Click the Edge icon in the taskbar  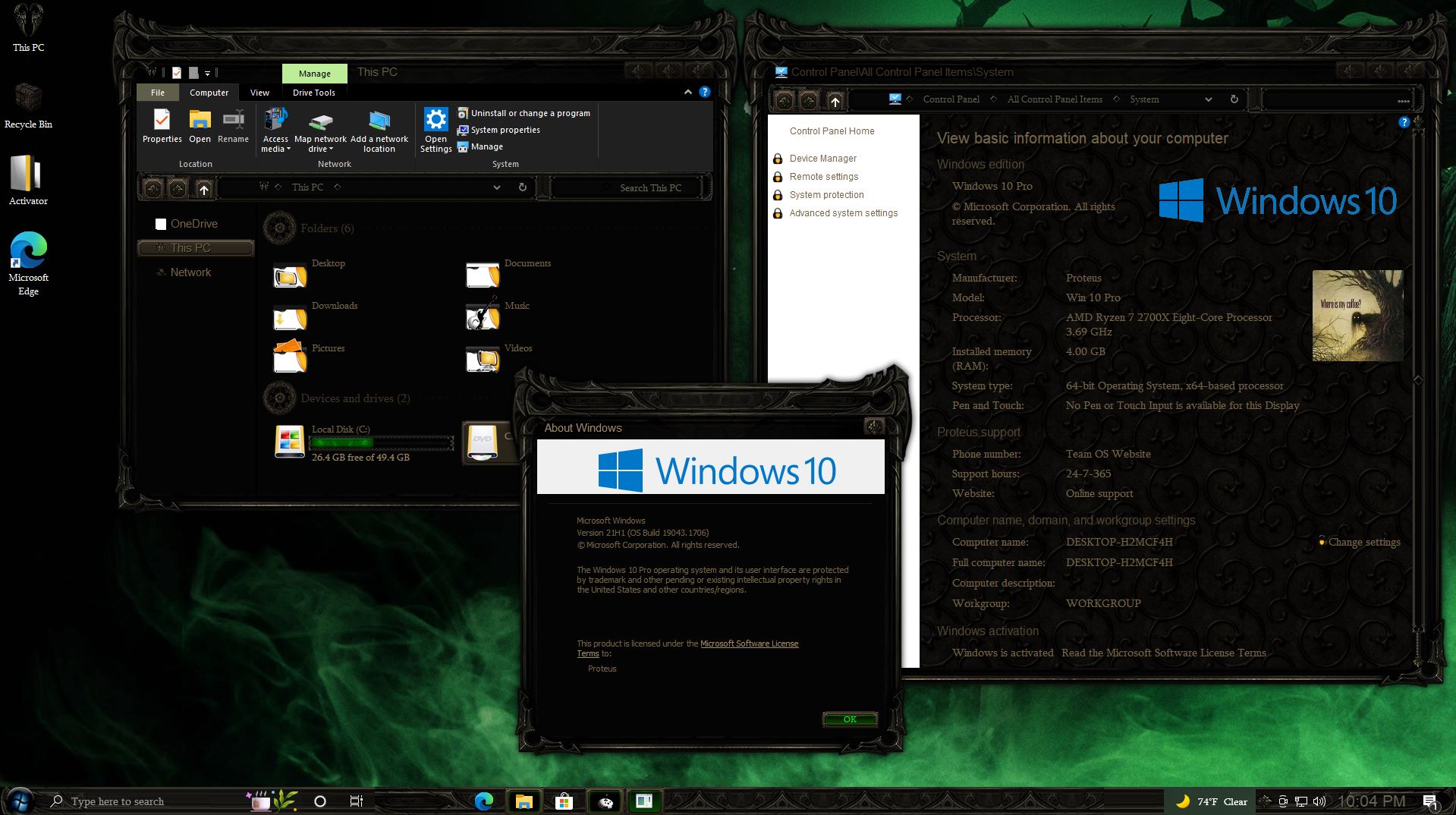click(x=484, y=801)
